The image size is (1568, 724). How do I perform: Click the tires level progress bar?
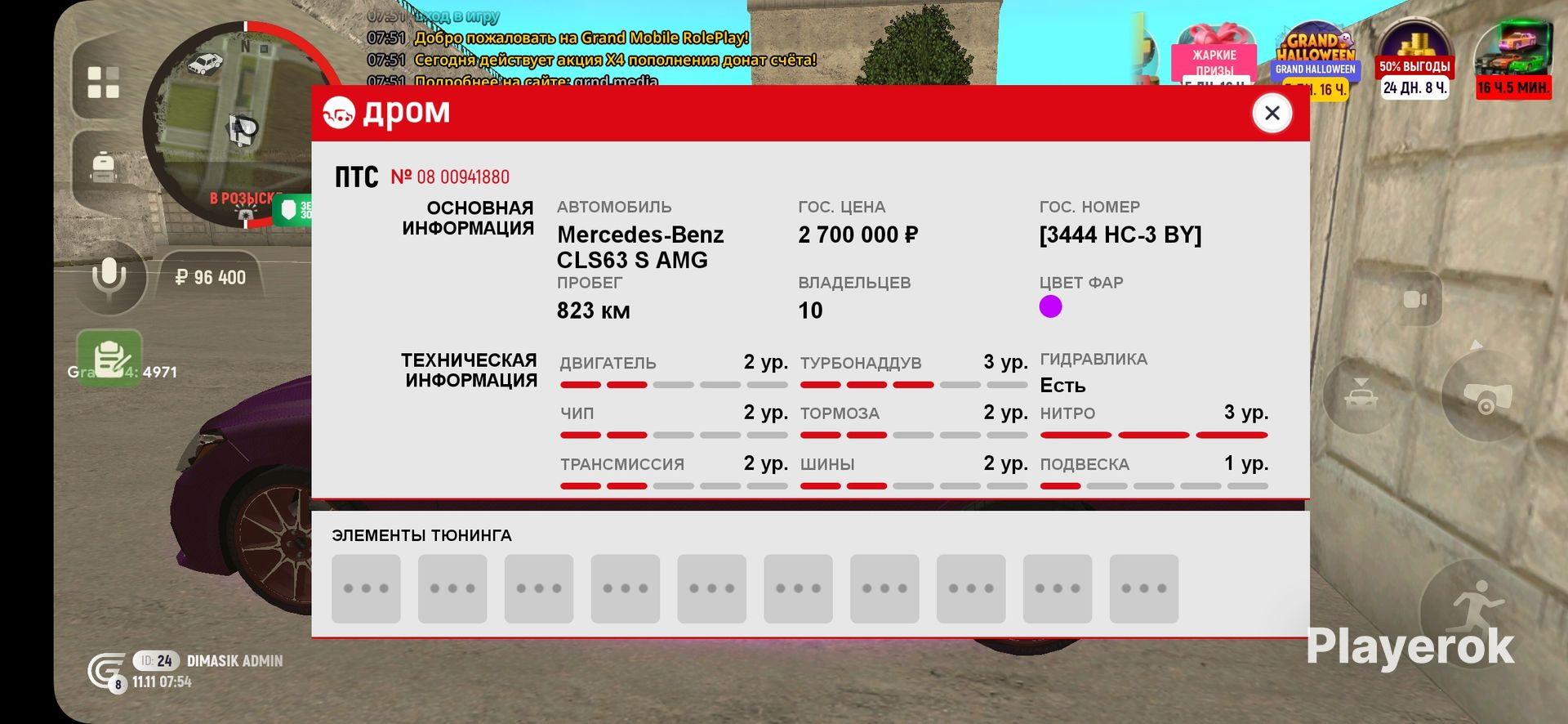914,485
